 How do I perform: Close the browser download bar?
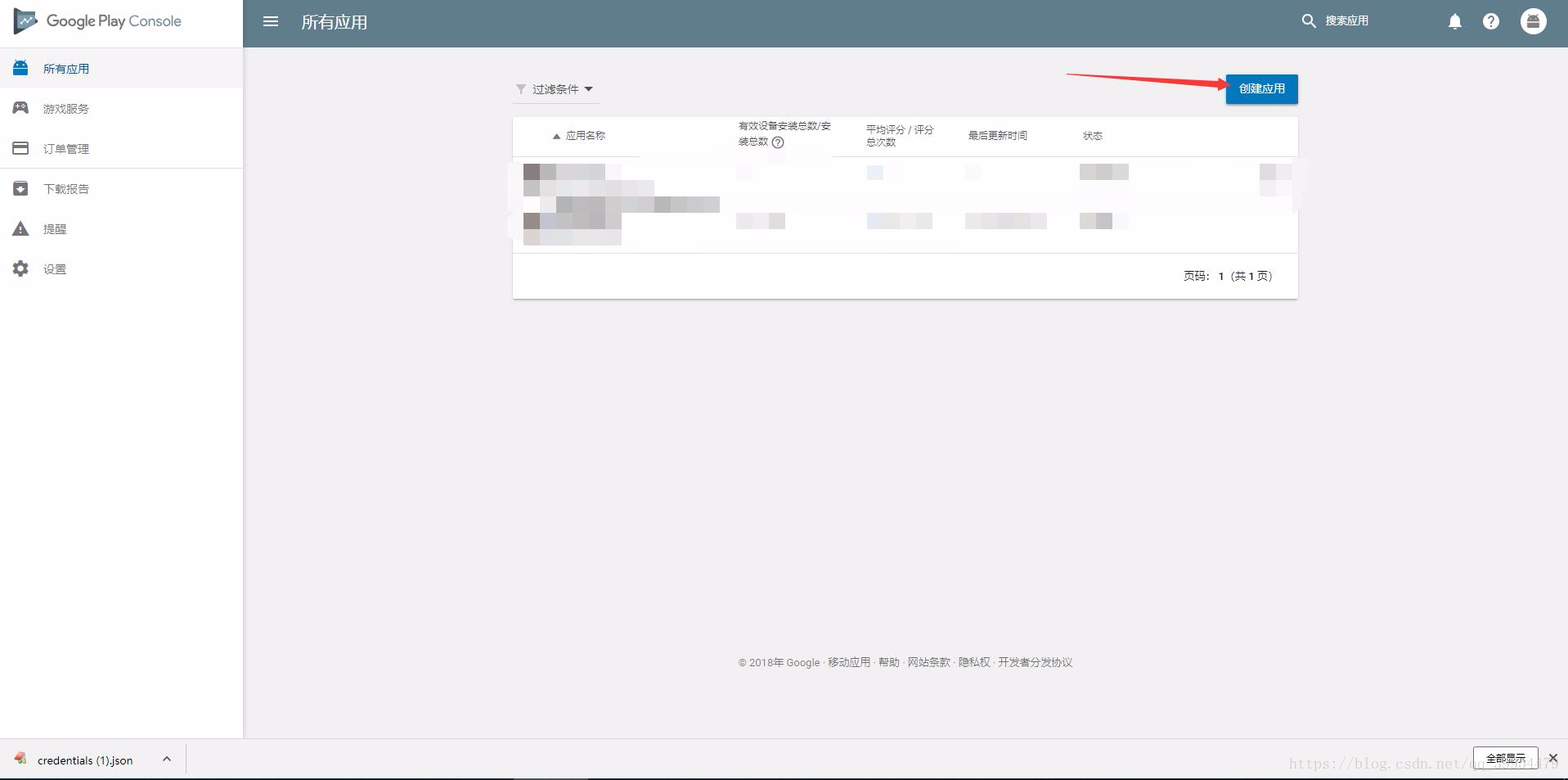point(1553,759)
